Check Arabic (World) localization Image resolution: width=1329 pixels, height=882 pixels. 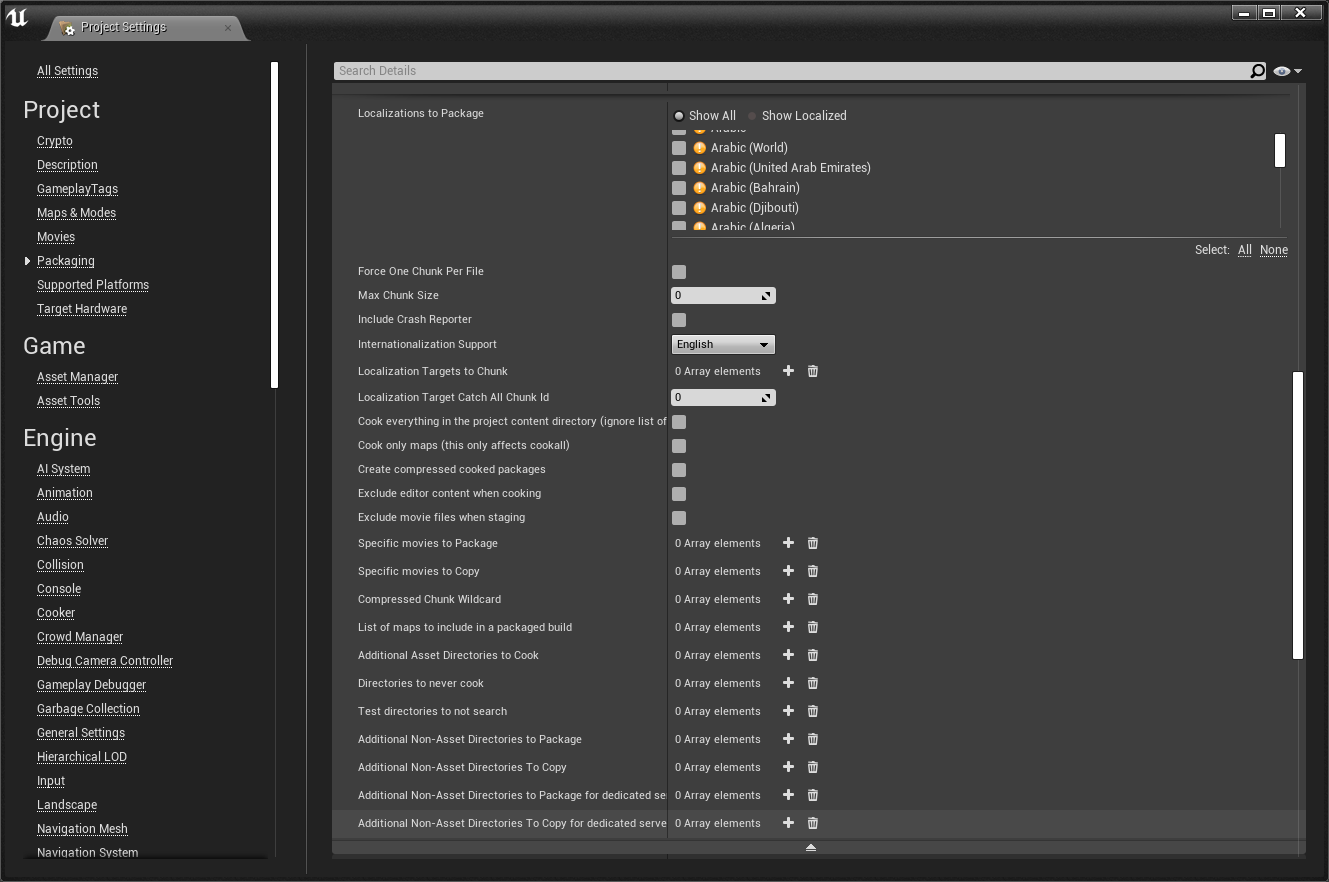(679, 148)
